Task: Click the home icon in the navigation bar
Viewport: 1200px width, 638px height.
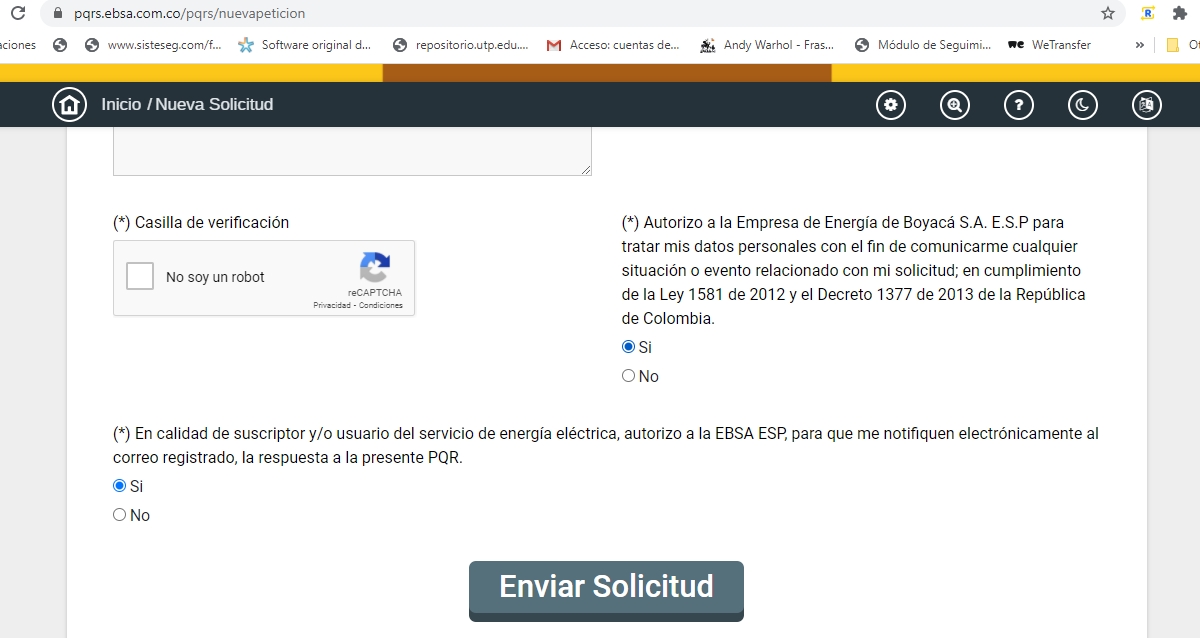Action: coord(69,104)
